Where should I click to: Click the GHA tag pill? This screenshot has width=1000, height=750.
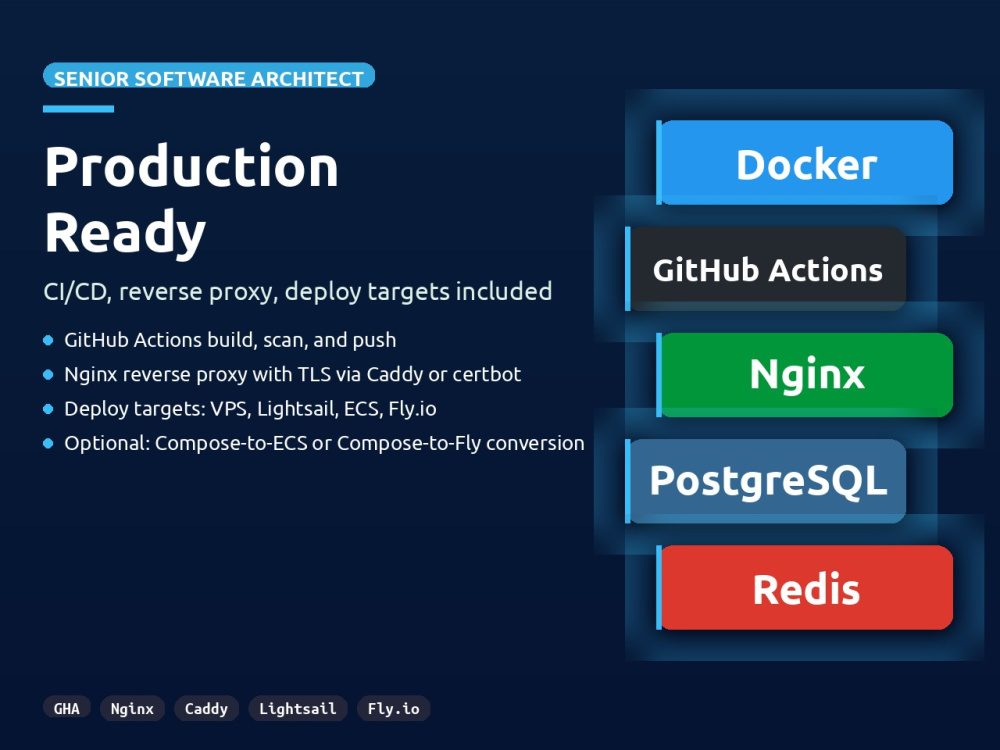pos(66,709)
